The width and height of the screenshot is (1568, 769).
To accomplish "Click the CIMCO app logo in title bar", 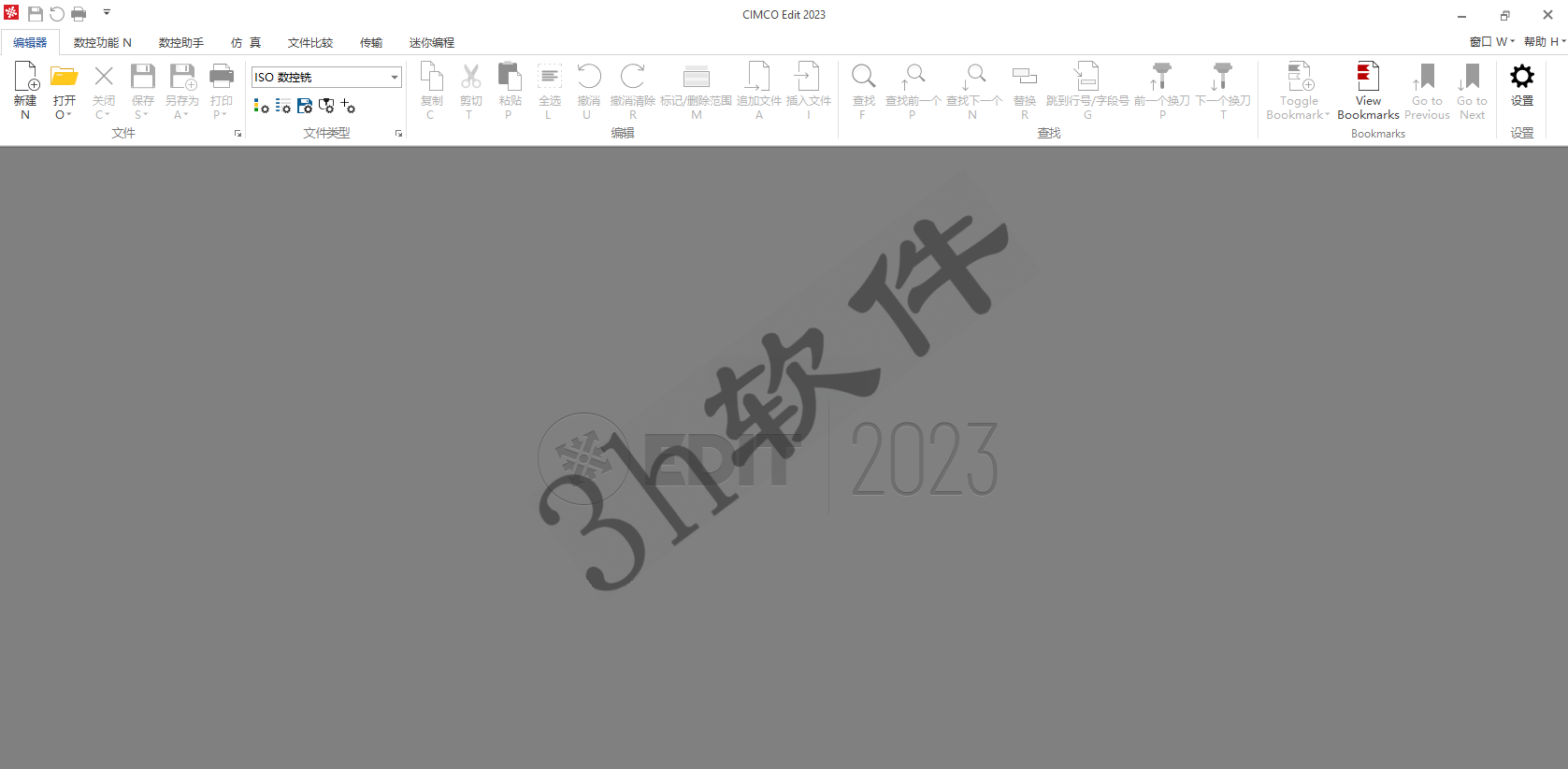I will [11, 12].
